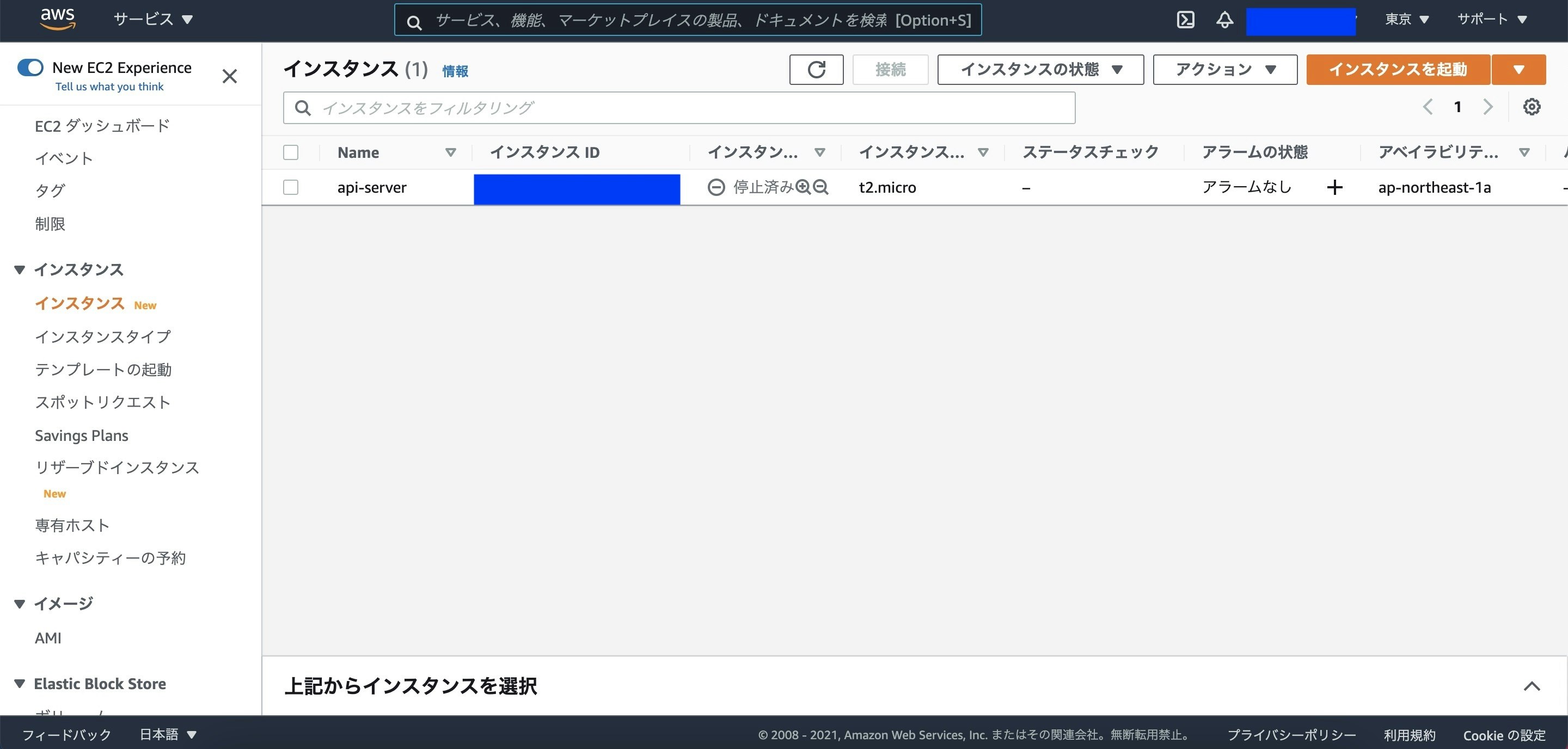Click the インスタンスを起動 button

pyautogui.click(x=1398, y=69)
